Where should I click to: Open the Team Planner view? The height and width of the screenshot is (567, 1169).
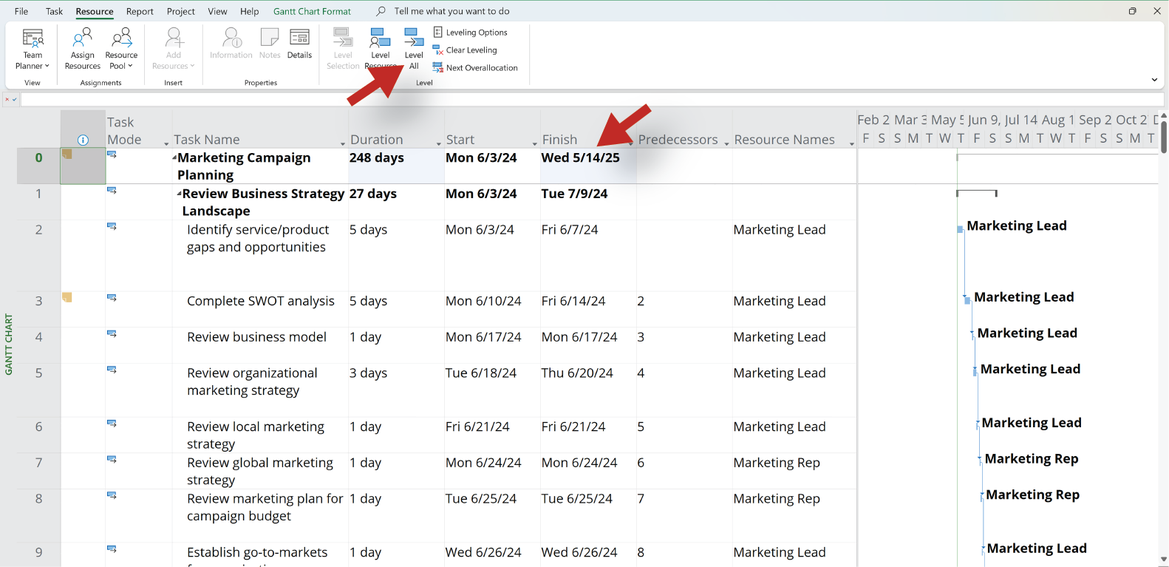pyautogui.click(x=32, y=49)
